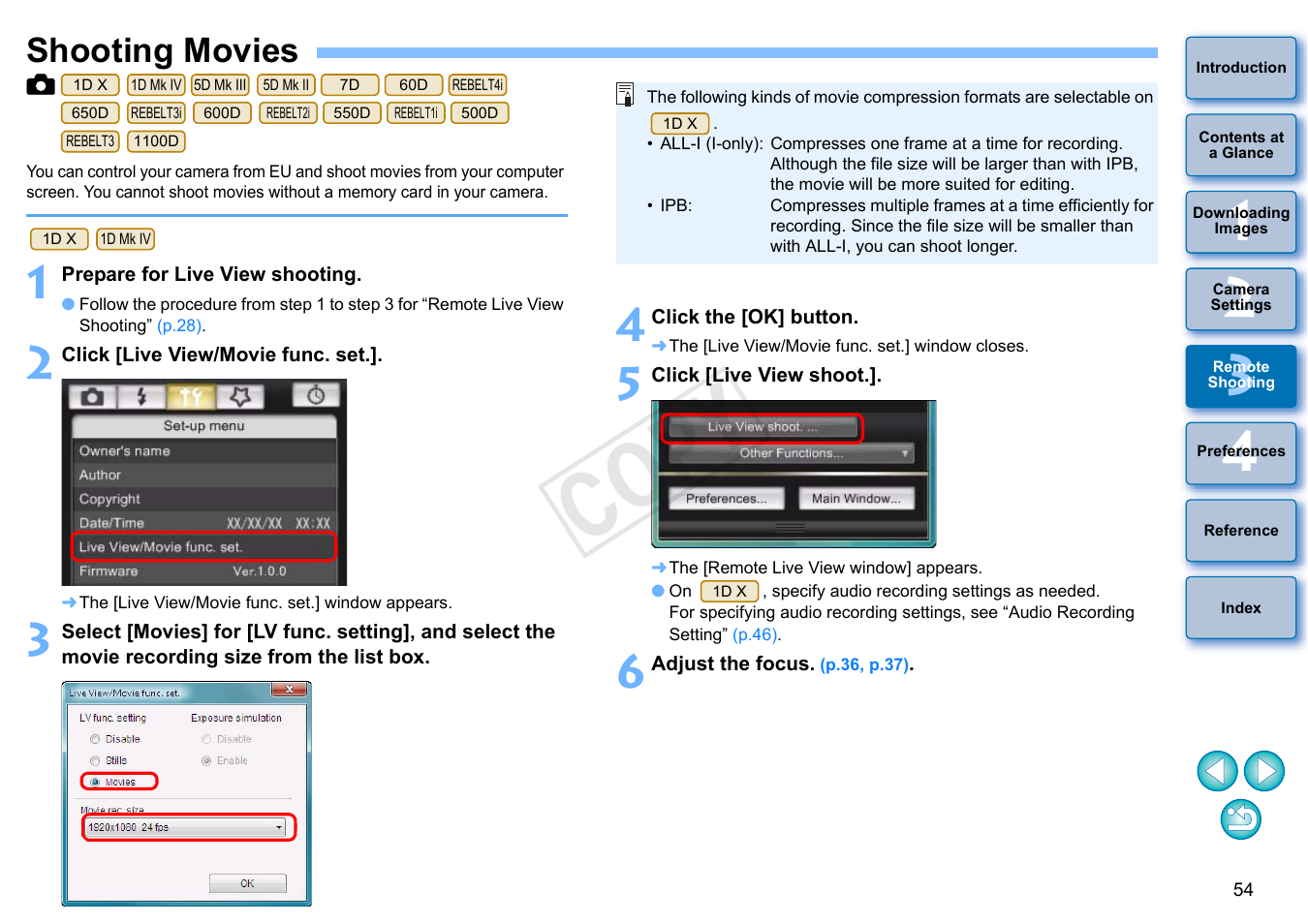Image resolution: width=1308 pixels, height=924 pixels.
Task: Click the REBELT1i model badge
Action: 416,113
